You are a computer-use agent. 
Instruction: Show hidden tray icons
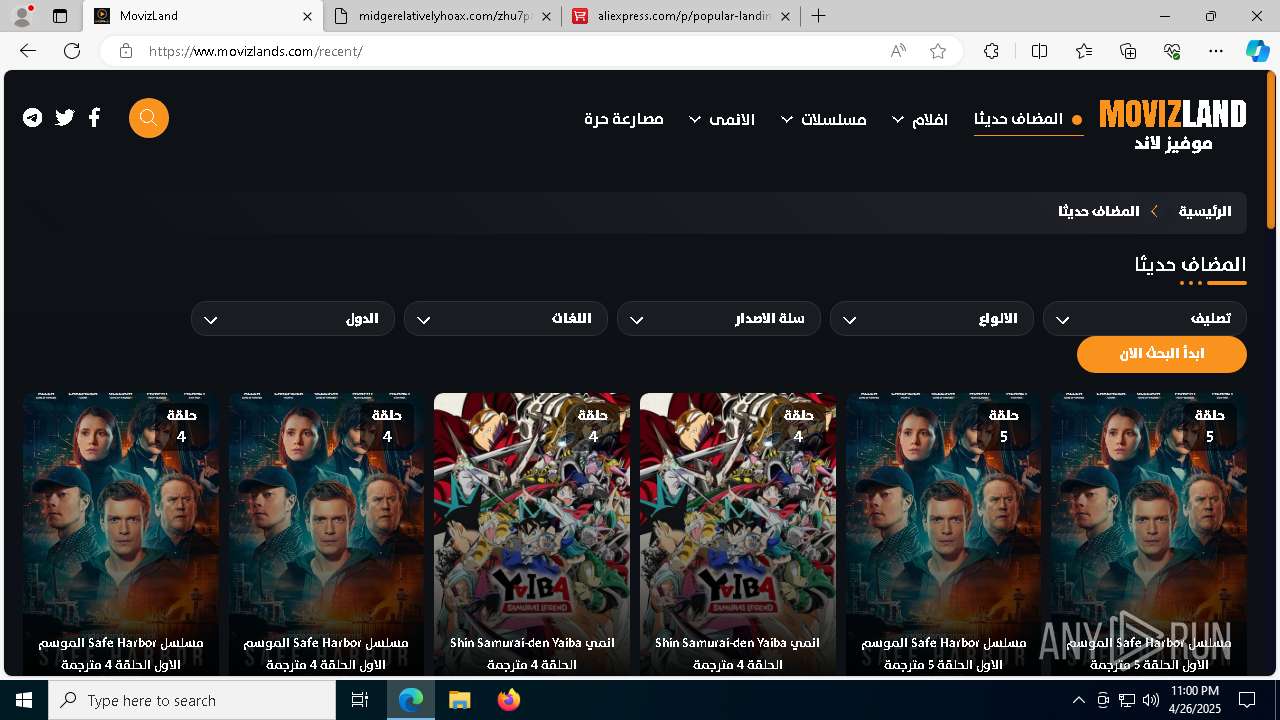[x=1078, y=700]
